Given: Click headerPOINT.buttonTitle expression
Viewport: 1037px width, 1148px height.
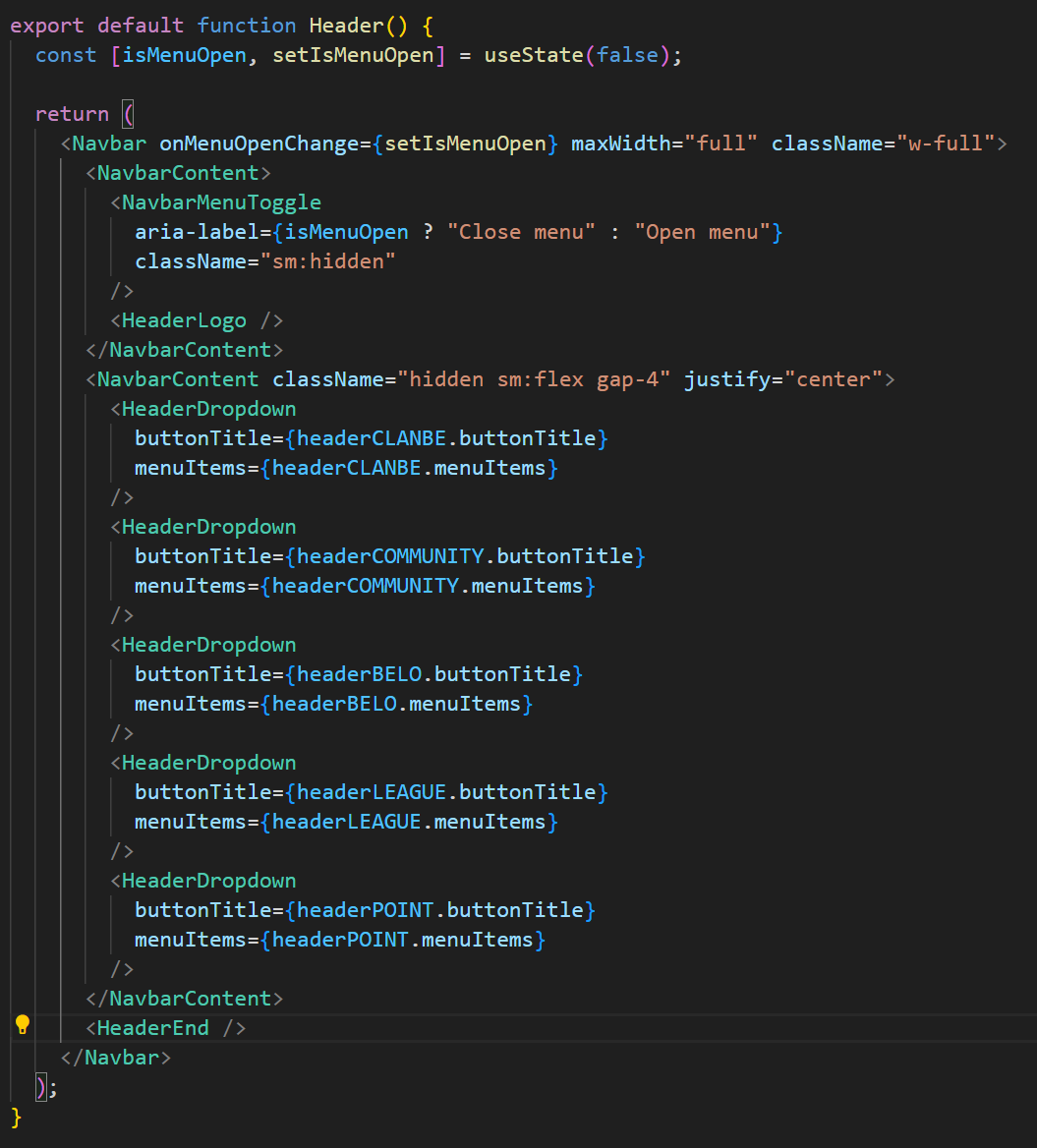Looking at the screenshot, I should [440, 910].
